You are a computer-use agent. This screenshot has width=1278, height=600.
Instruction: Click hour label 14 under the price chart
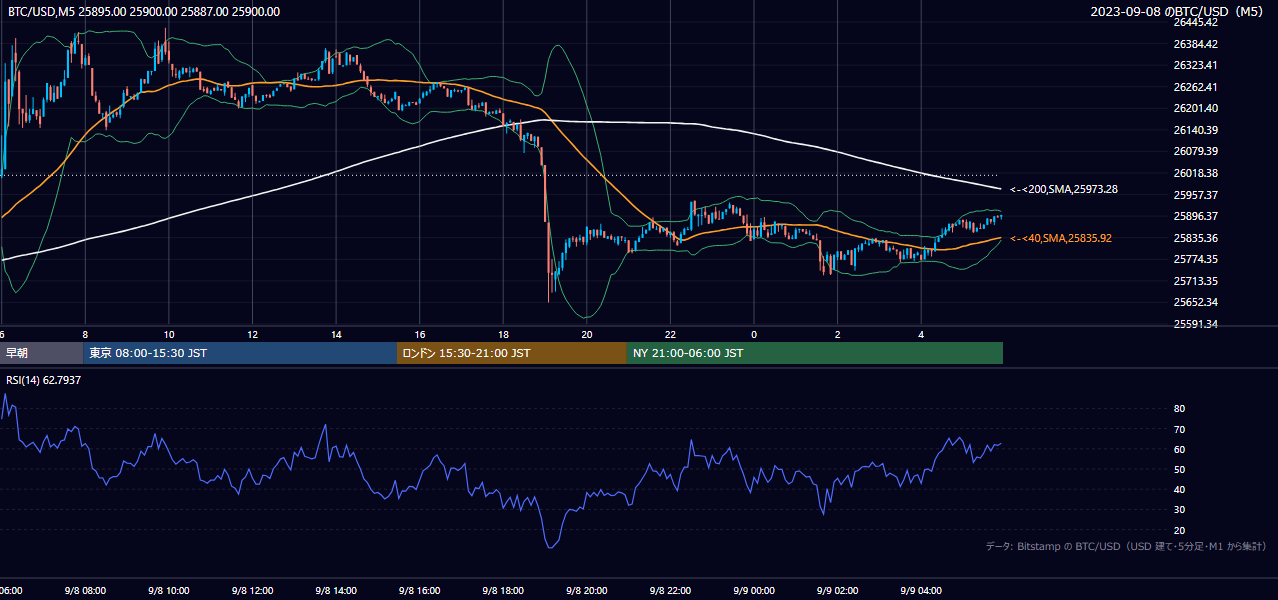337,334
